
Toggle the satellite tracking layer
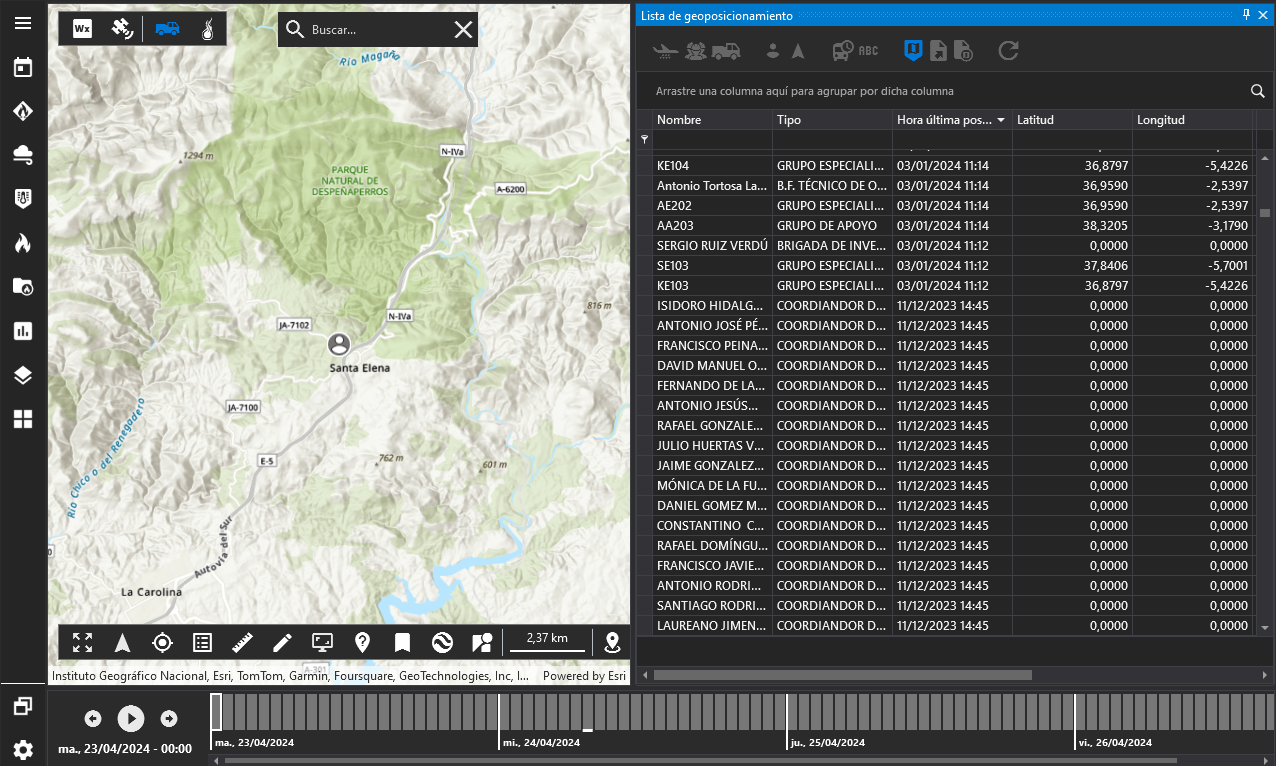click(123, 29)
